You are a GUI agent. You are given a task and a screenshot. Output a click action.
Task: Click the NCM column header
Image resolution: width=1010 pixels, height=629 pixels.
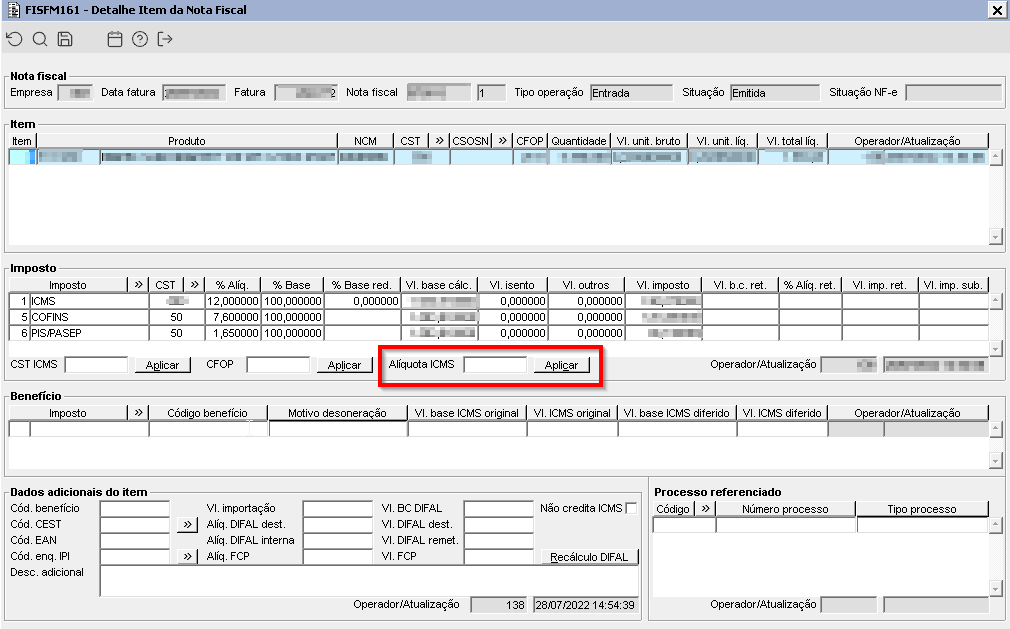tap(365, 140)
